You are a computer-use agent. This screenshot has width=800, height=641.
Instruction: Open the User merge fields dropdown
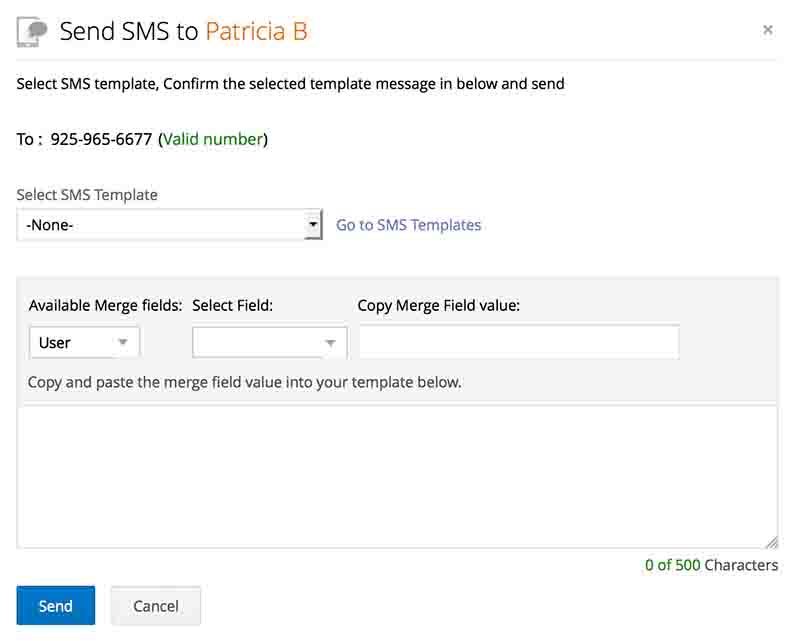pos(83,342)
